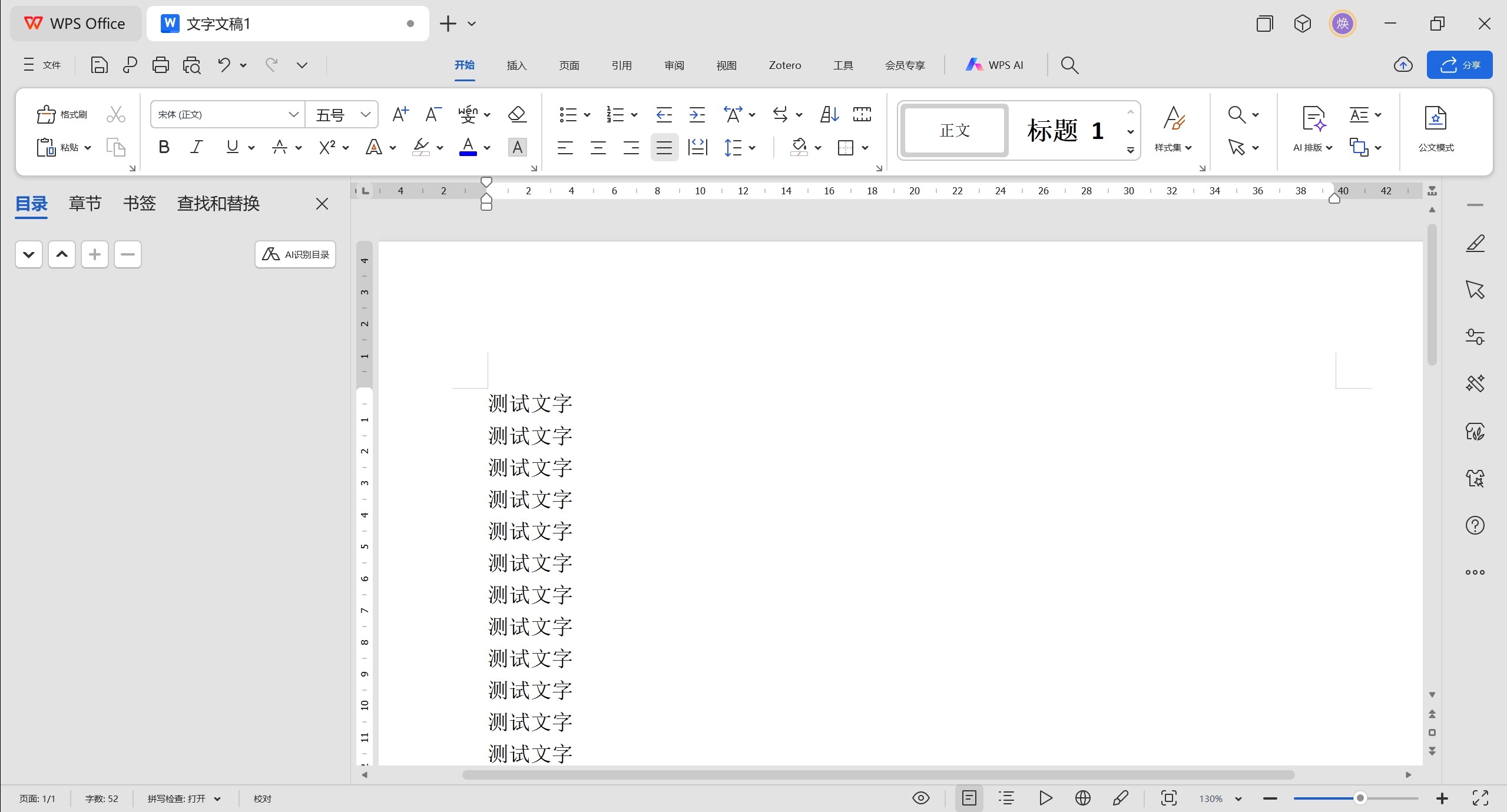Open the Zotero ribbon tab
The height and width of the screenshot is (812, 1507).
point(785,65)
